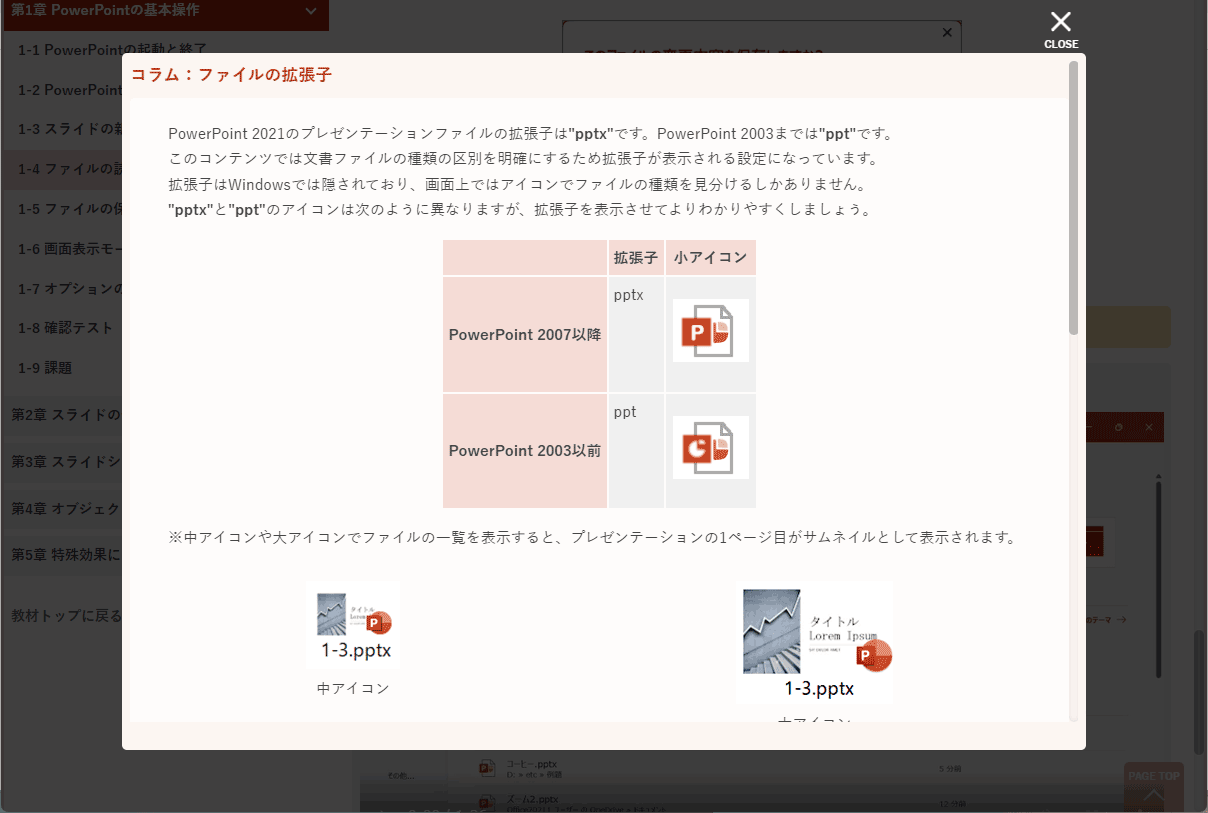Click the PAGE TOP button in background page
The image size is (1208, 813).
pos(1153,787)
